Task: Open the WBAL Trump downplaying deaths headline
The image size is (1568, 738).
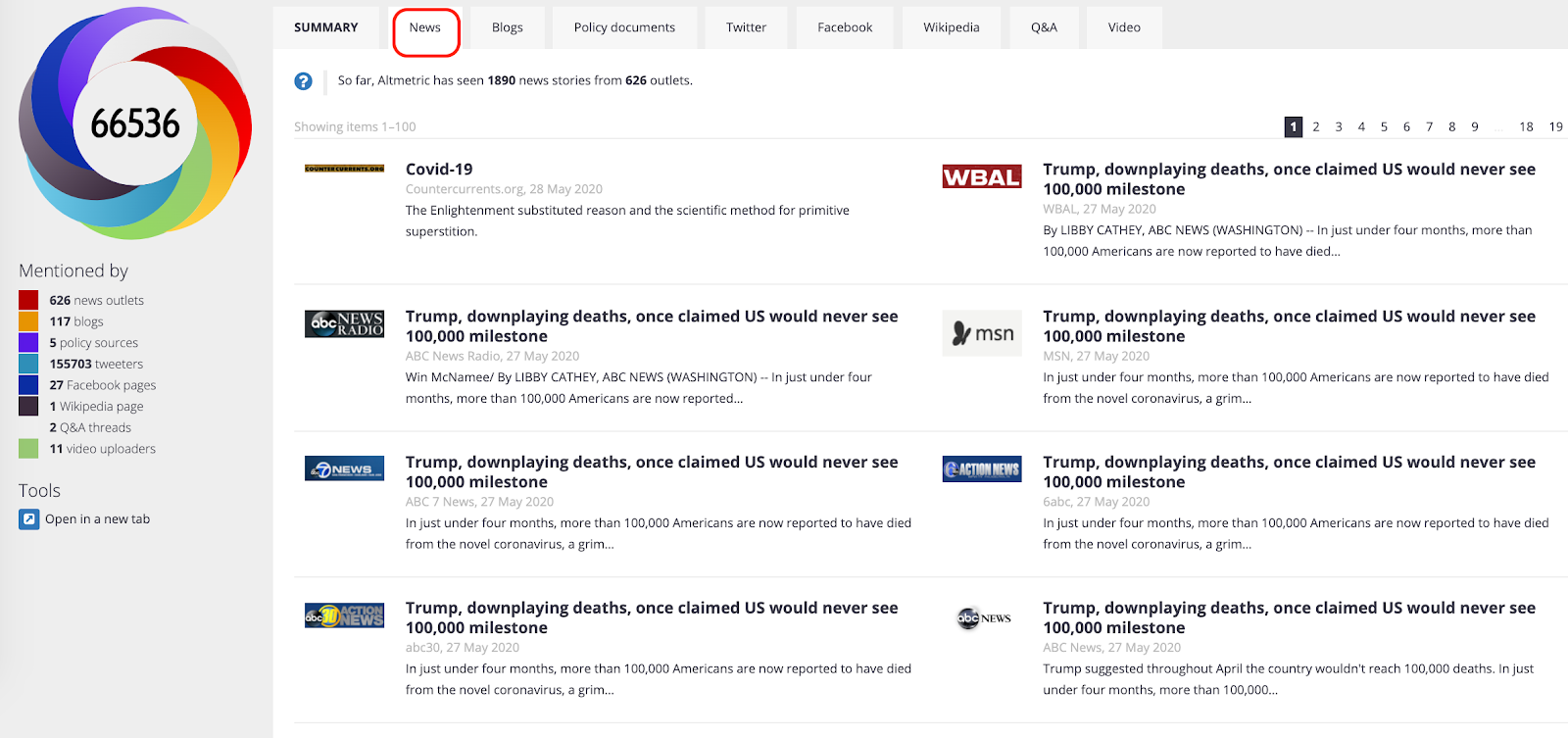Action: 1289,178
